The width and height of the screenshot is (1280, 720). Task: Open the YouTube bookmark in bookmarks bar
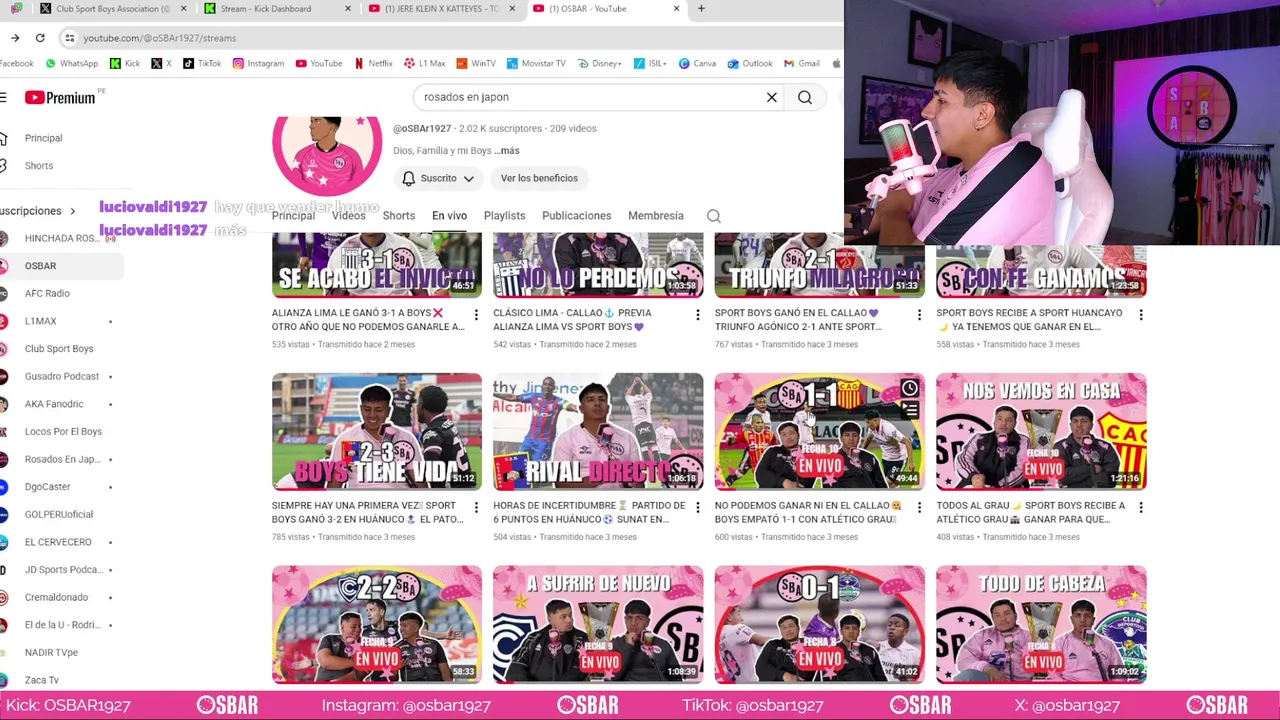point(318,63)
